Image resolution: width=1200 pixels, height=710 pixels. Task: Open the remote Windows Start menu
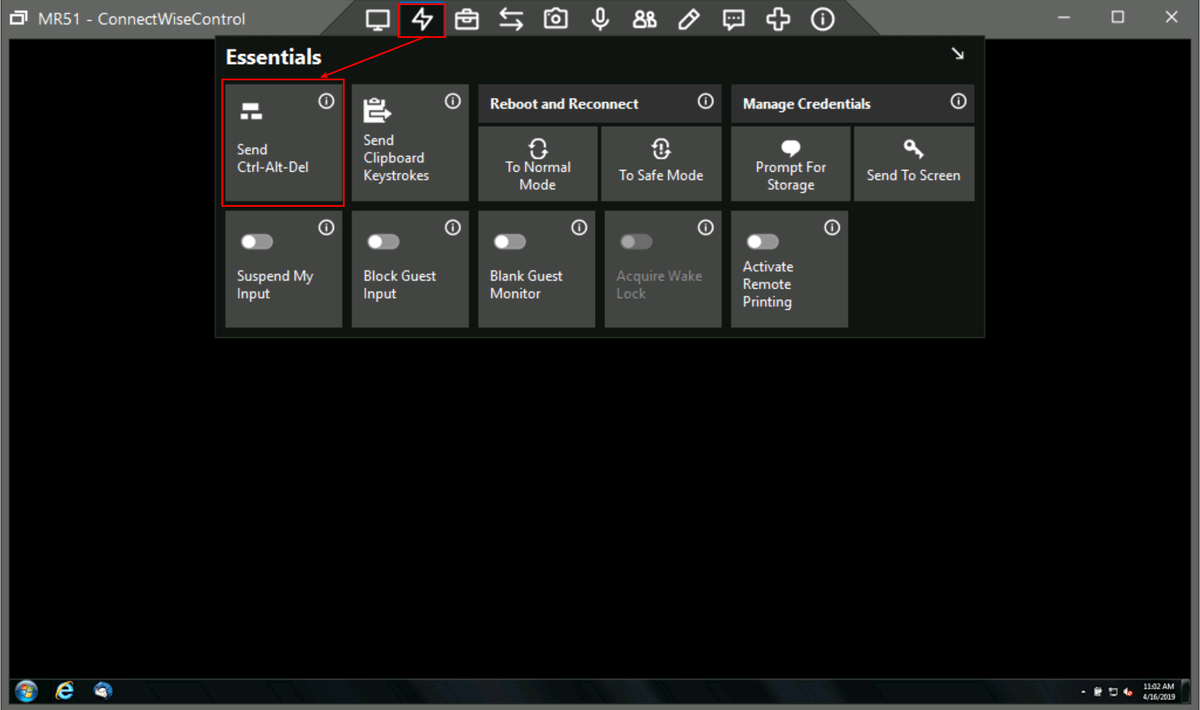point(27,691)
